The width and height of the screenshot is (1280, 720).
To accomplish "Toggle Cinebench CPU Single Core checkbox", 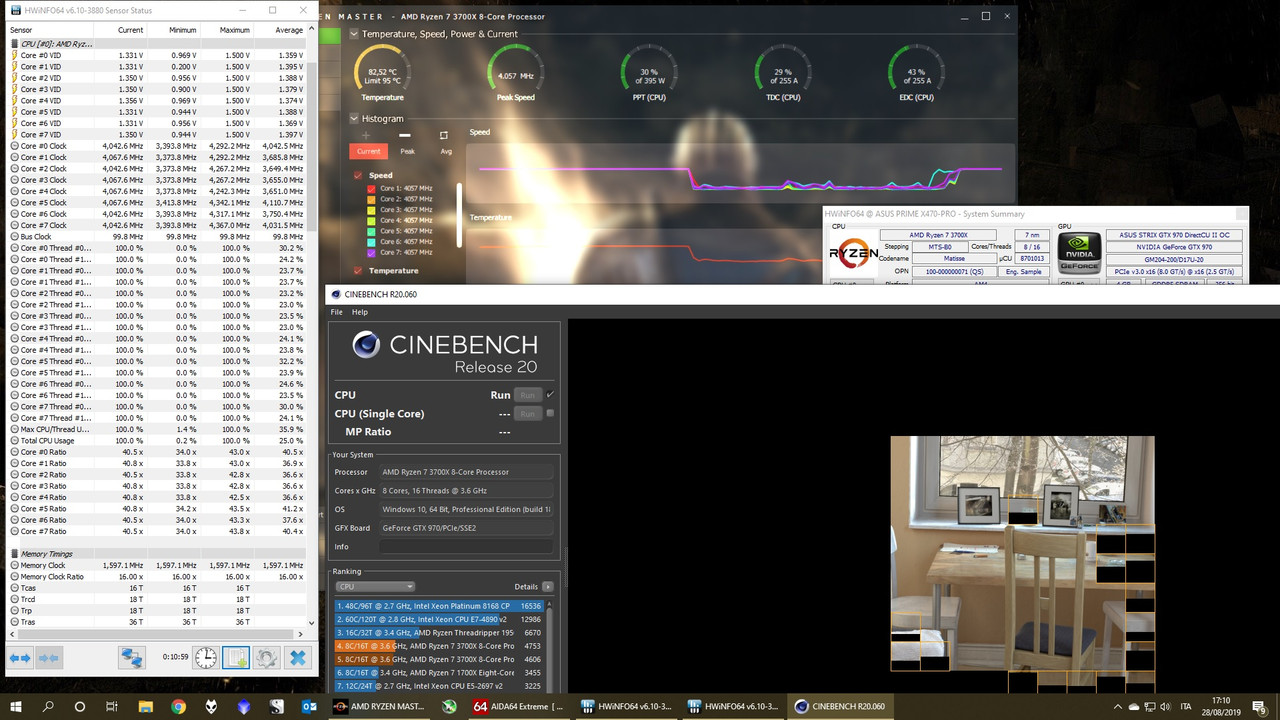I will click(550, 413).
